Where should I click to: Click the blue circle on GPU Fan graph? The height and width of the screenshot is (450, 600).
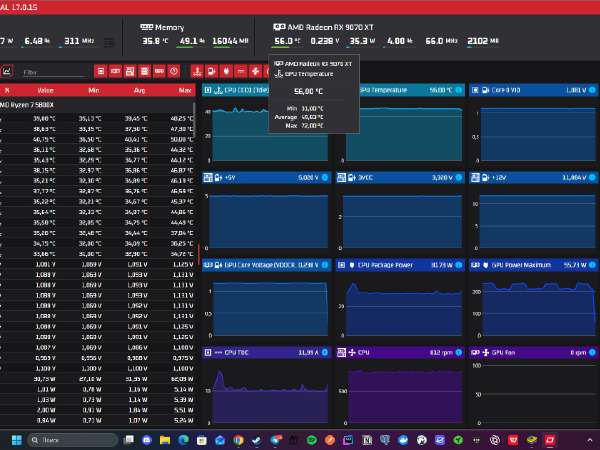(x=592, y=352)
